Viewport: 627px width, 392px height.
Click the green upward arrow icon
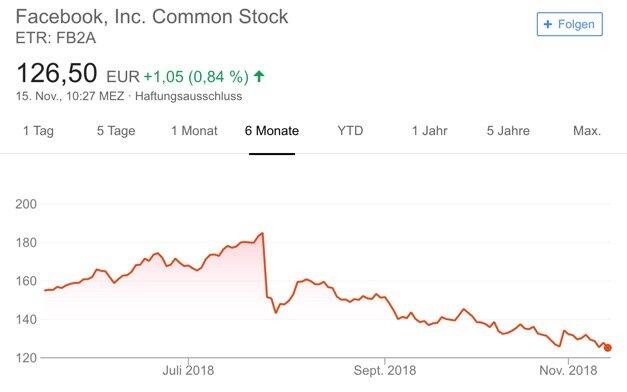coord(259,76)
